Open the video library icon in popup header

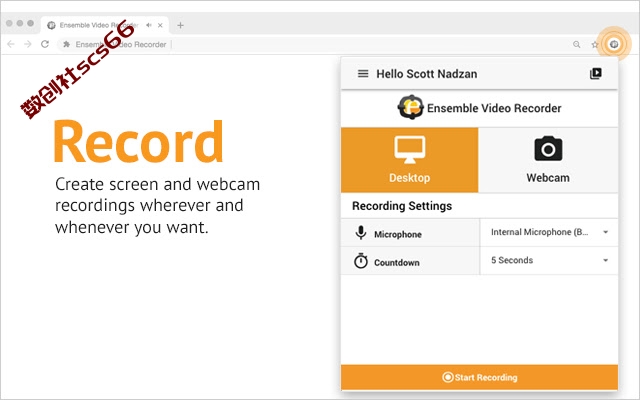(x=596, y=73)
